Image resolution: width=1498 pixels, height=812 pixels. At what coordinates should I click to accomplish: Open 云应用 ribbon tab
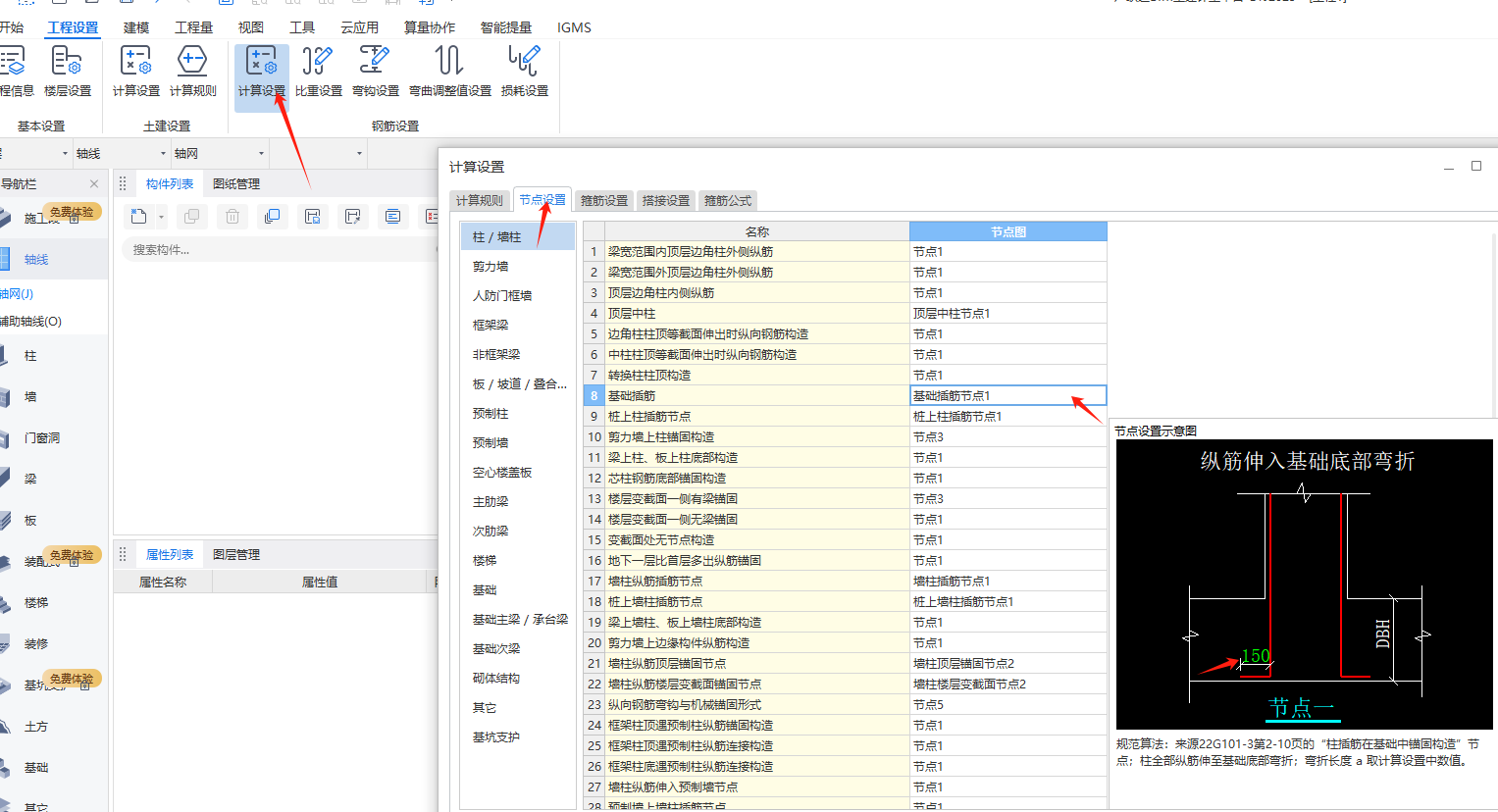pos(359,27)
